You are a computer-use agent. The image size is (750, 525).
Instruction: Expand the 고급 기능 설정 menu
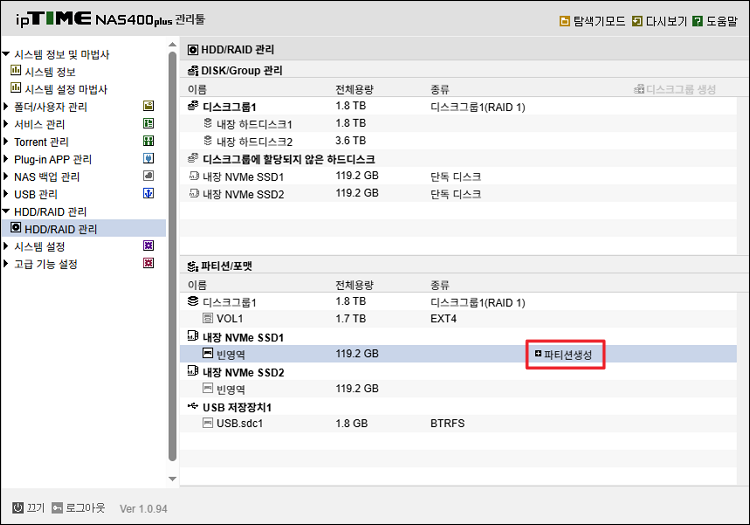pyautogui.click(x=6, y=265)
